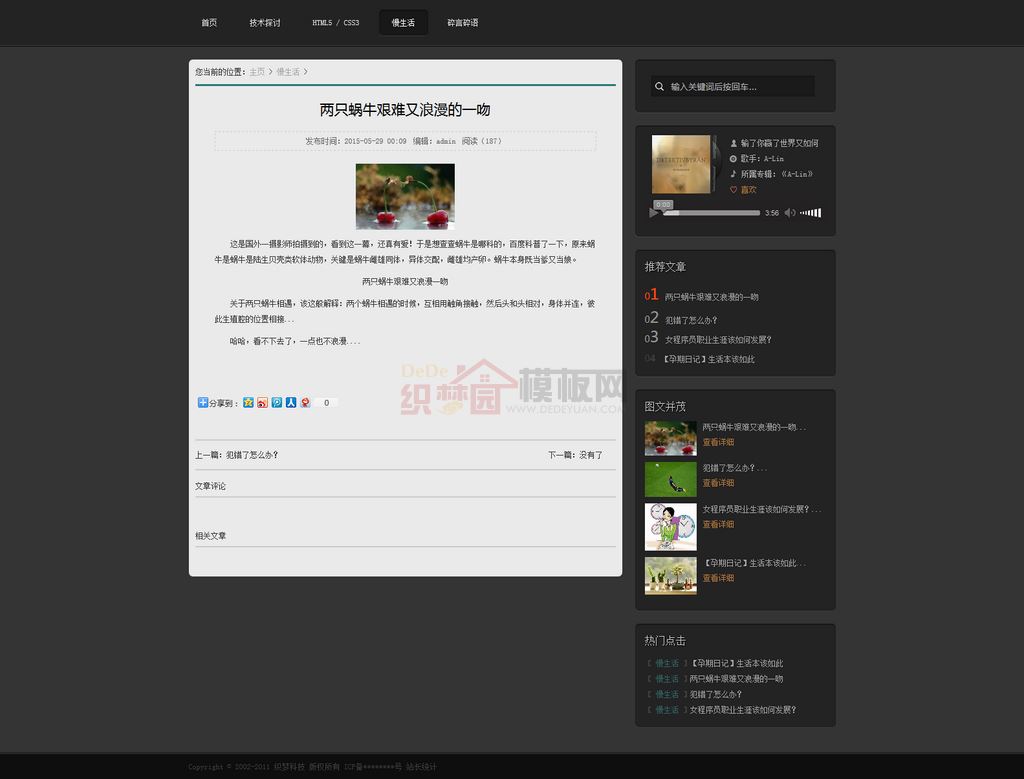Image resolution: width=1024 pixels, height=779 pixels.
Task: Share to Sina Weibo icon
Action: 262,403
